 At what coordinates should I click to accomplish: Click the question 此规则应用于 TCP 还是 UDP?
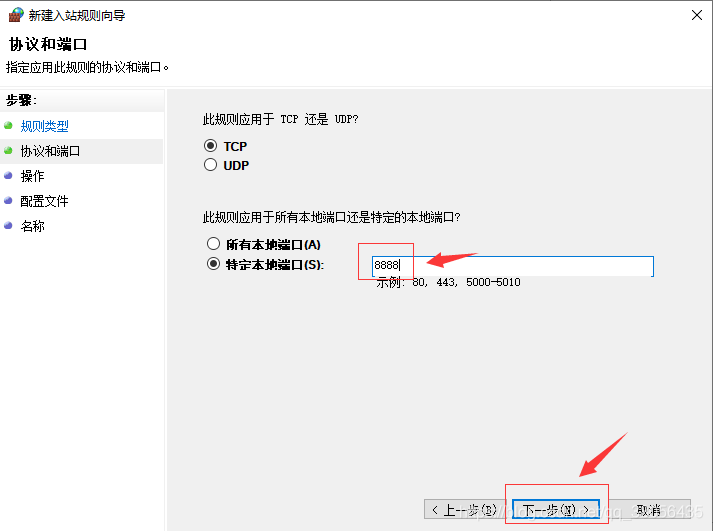tap(281, 119)
